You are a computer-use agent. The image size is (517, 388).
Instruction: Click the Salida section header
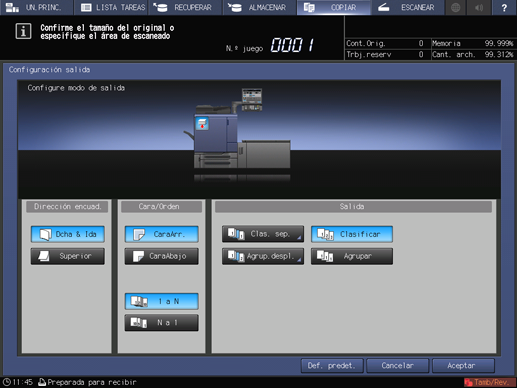(x=353, y=207)
